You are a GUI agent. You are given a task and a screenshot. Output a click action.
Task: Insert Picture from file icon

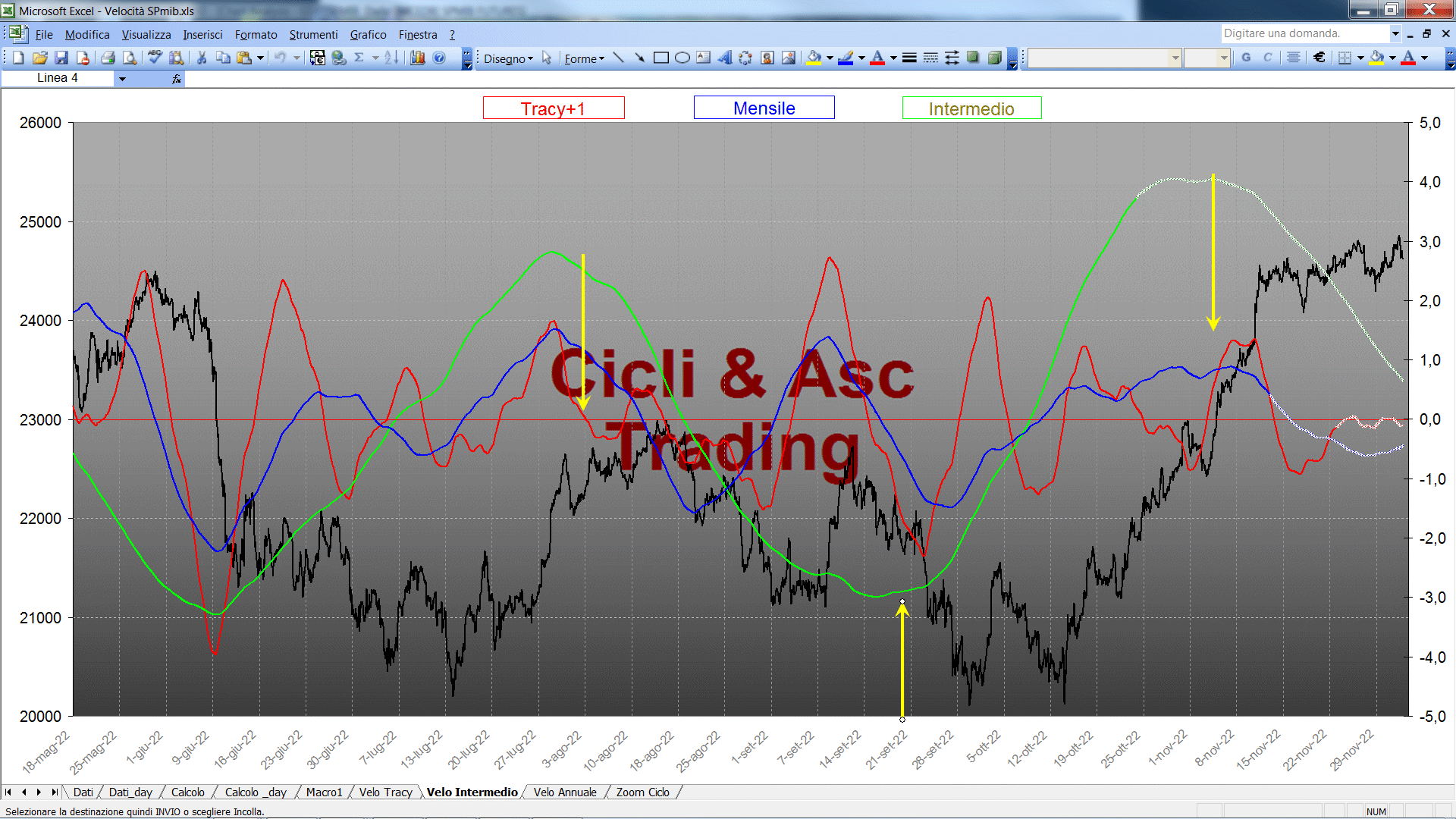point(789,58)
